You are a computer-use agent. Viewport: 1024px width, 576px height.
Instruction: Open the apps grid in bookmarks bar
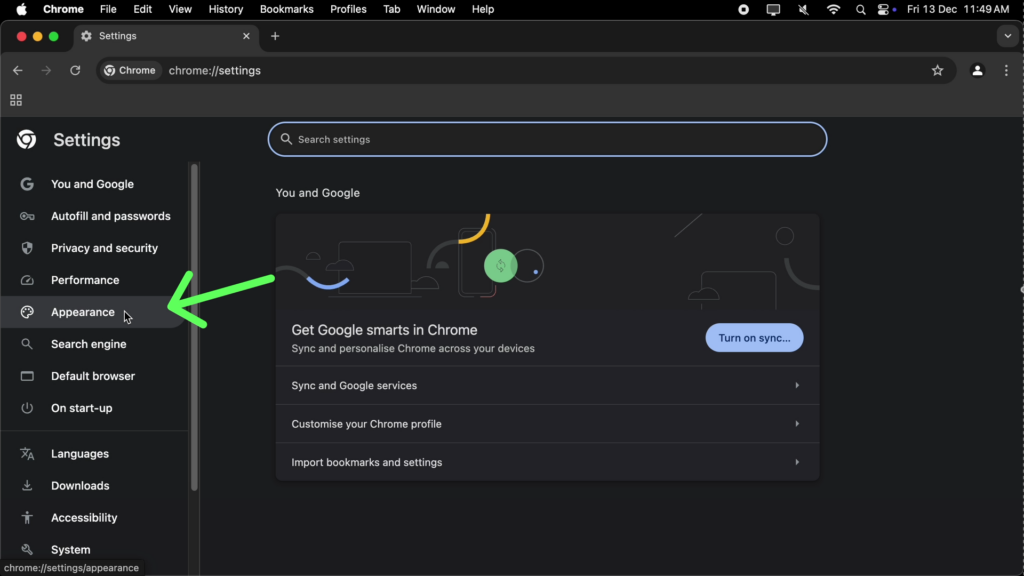tap(16, 100)
